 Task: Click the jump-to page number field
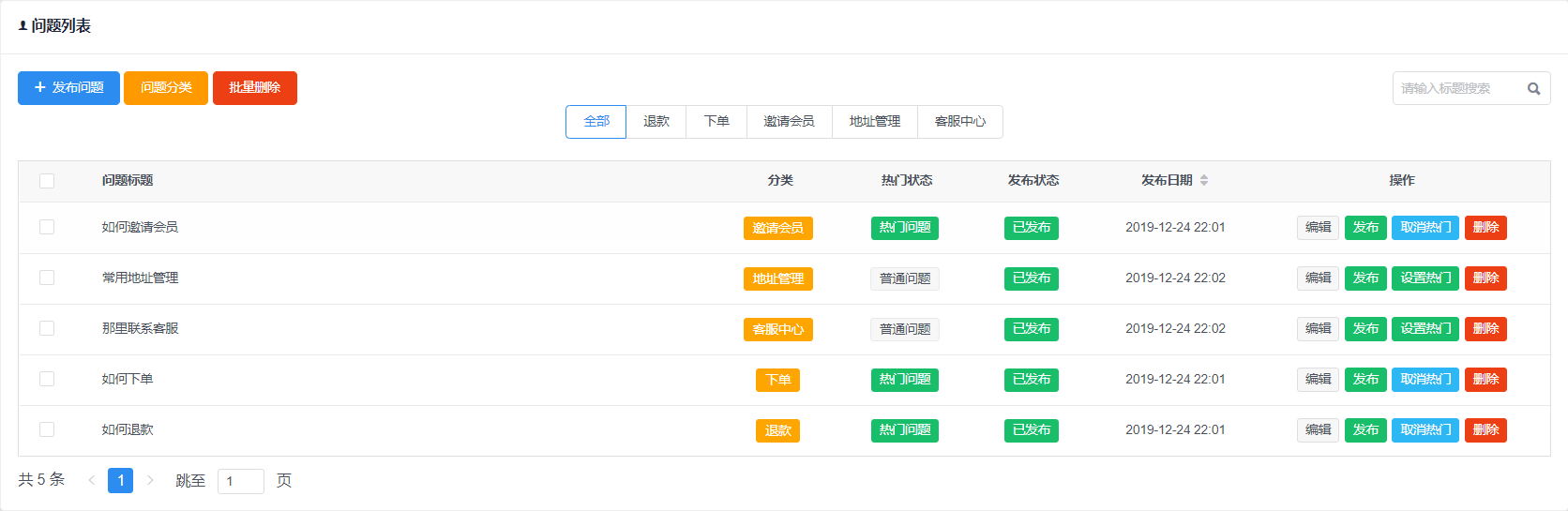(240, 481)
